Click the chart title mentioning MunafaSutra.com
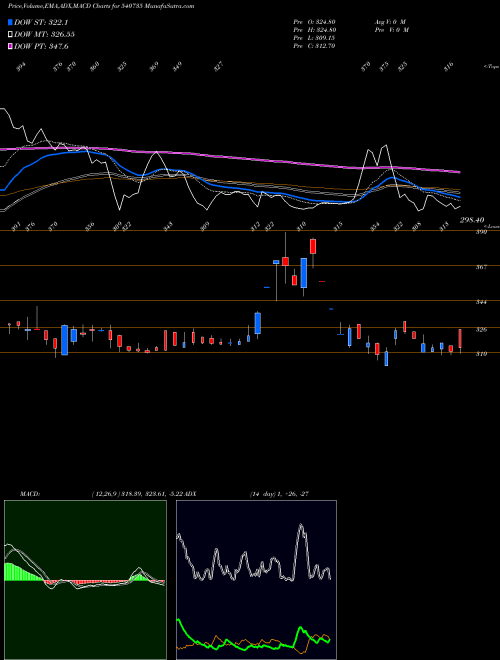Screen dimensions: 500x660 pos(101,7)
